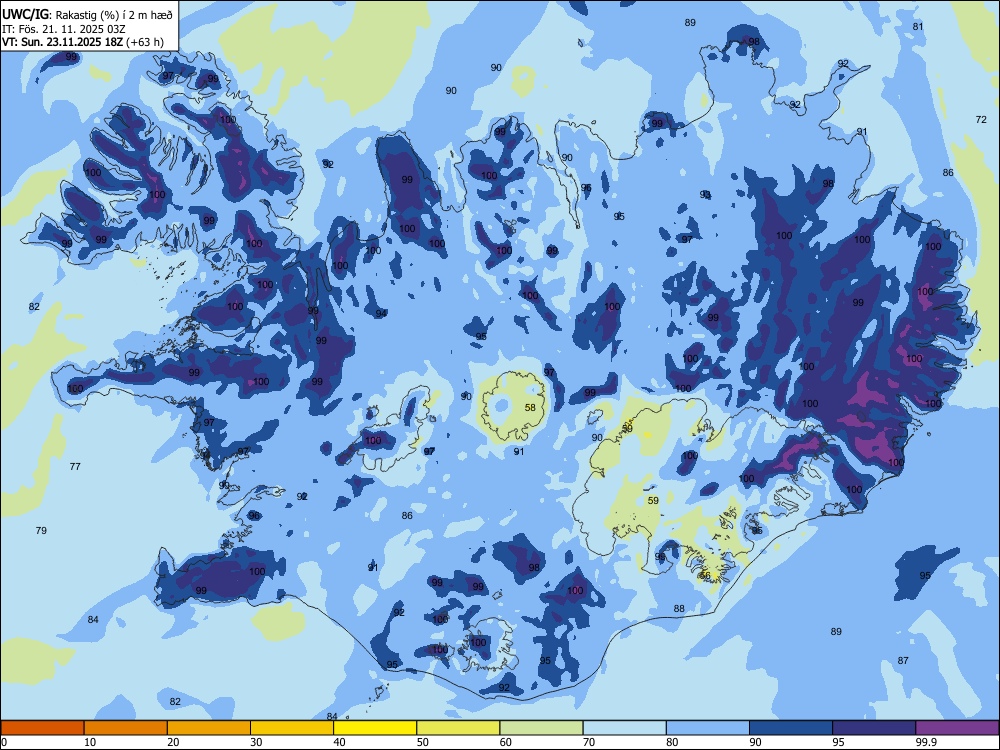1000x750 pixels.
Task: Click the legend tick label '0'
Action: tap(4, 742)
